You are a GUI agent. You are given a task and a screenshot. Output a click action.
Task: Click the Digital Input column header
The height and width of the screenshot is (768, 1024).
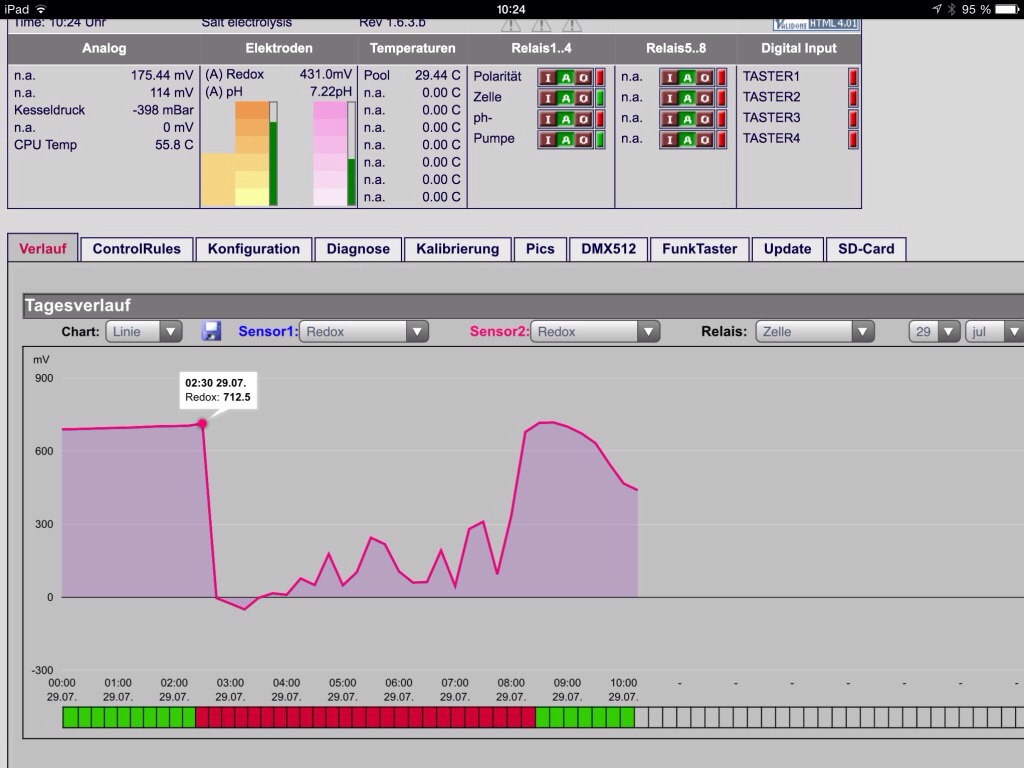coord(799,48)
